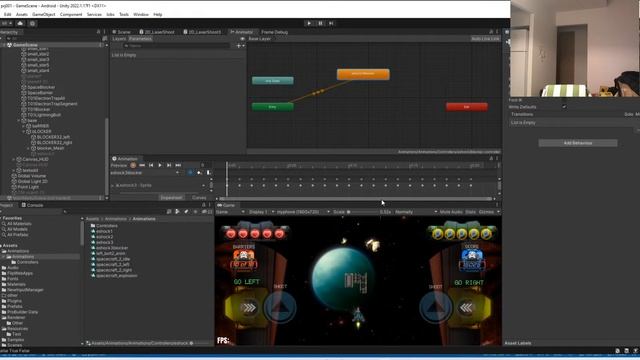Image resolution: width=640 pixels, height=360 pixels.
Task: Toggle Gizmos in the Game view
Action: 486,212
